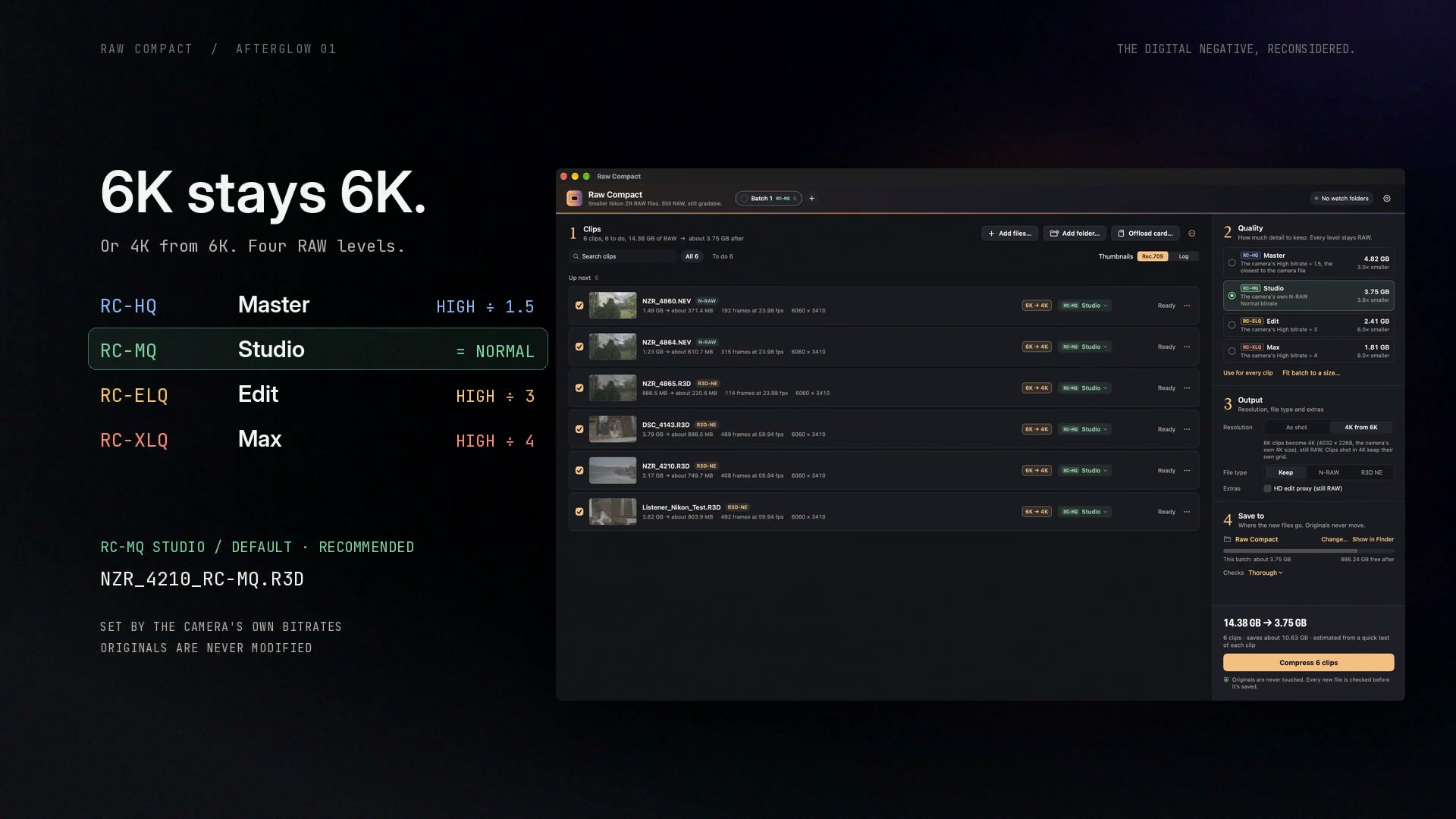Uncheck the NZR_4865.R3D clip checkbox
Viewport: 1456px width, 819px height.
click(x=579, y=388)
